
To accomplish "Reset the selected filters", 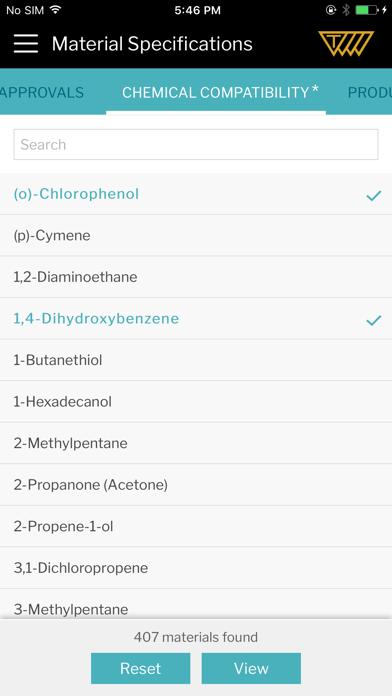I will click(141, 668).
